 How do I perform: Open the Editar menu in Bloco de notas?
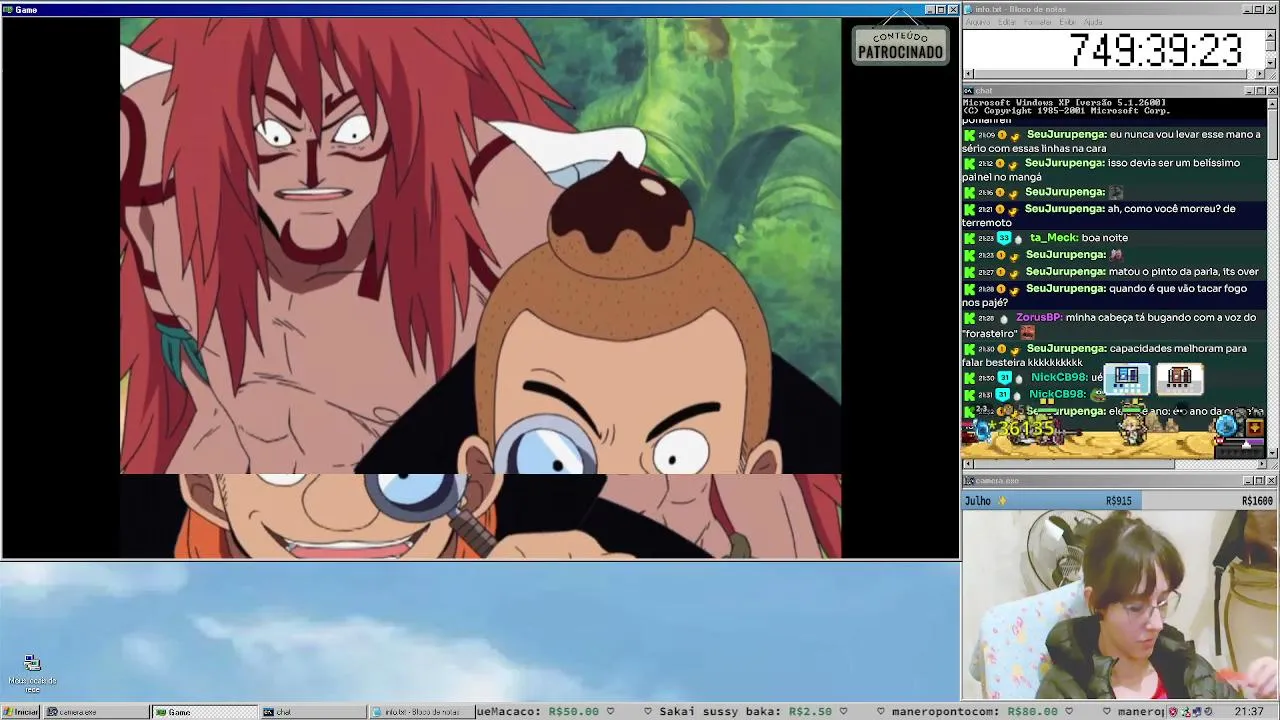(x=1007, y=22)
